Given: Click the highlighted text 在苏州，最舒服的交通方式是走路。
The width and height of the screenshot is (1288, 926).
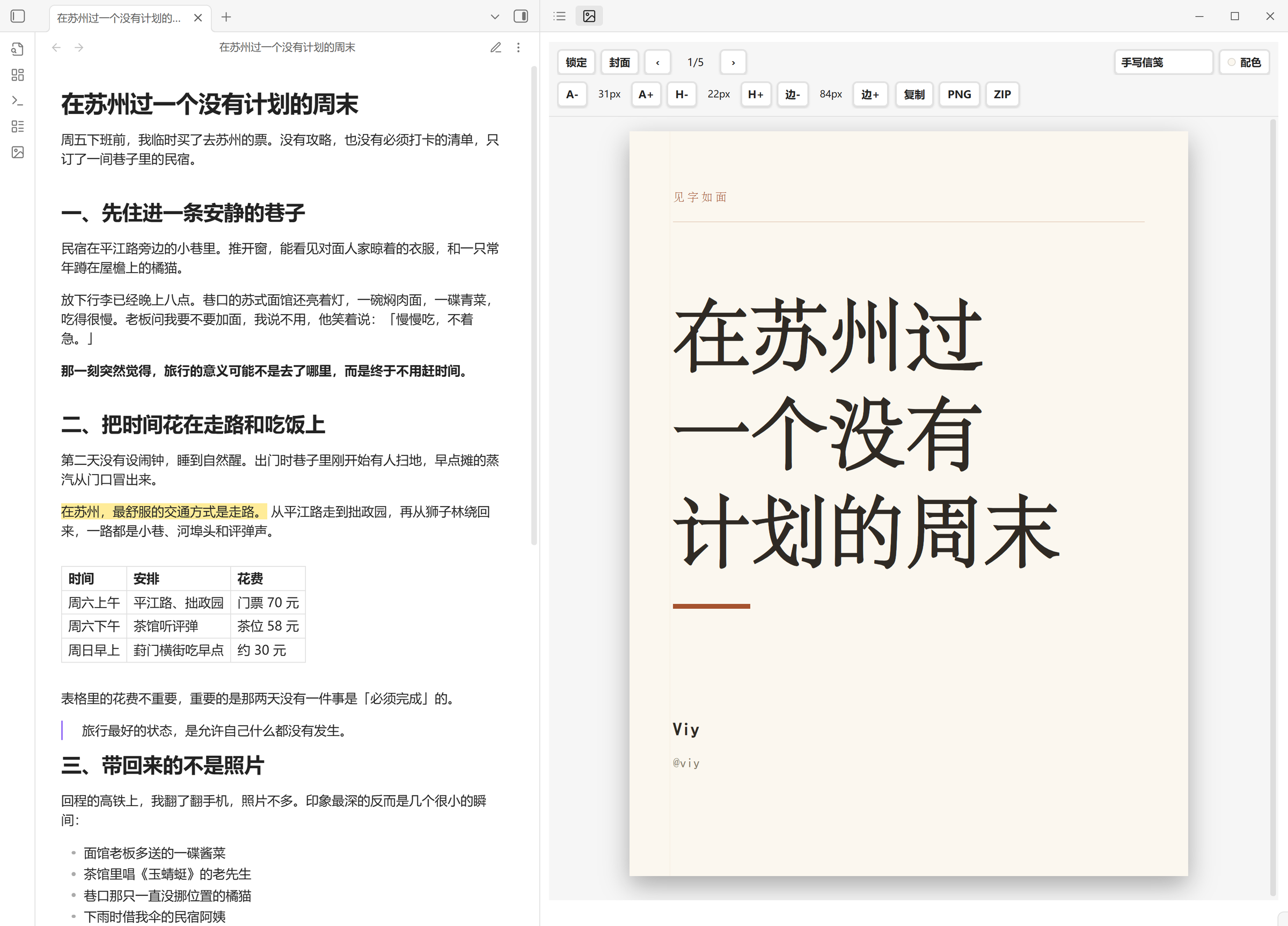Looking at the screenshot, I should click(x=164, y=512).
